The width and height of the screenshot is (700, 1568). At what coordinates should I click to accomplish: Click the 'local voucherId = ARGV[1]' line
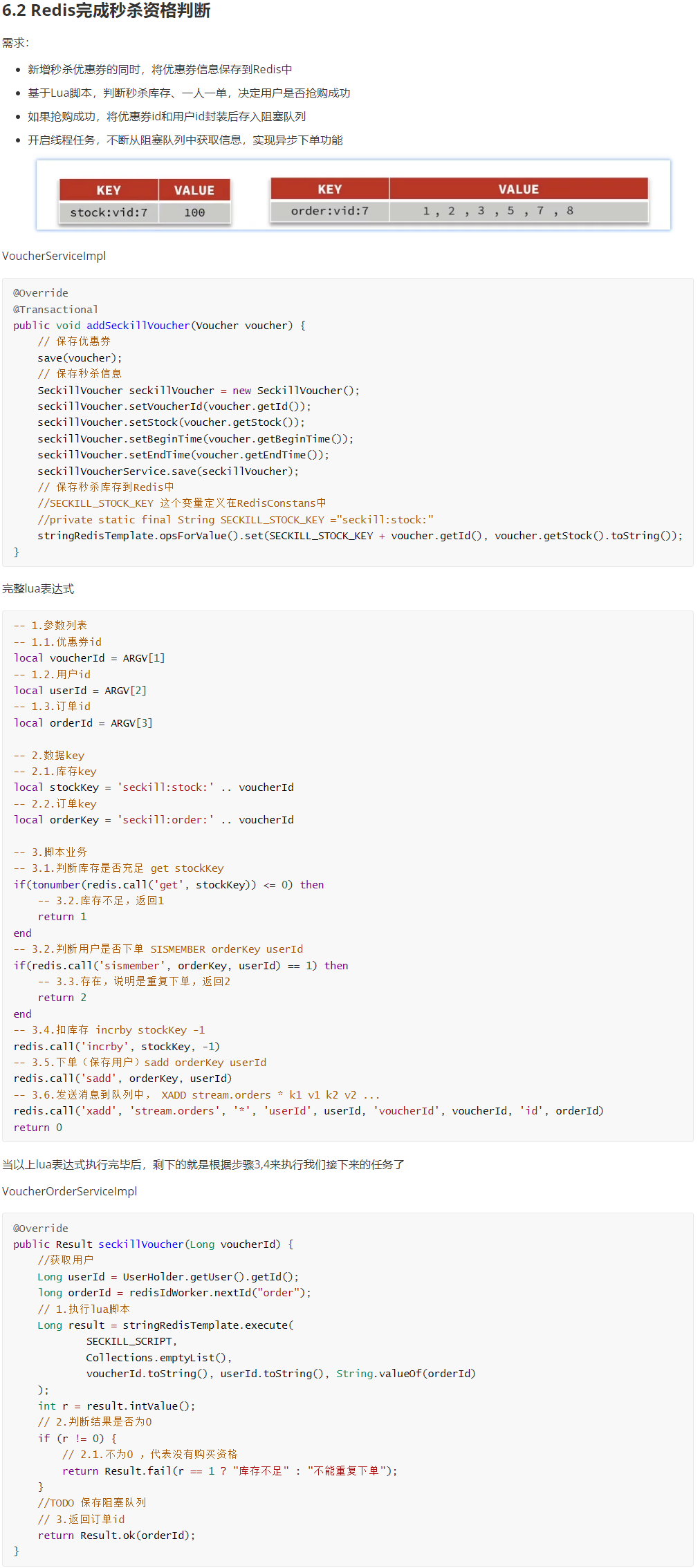tap(89, 658)
